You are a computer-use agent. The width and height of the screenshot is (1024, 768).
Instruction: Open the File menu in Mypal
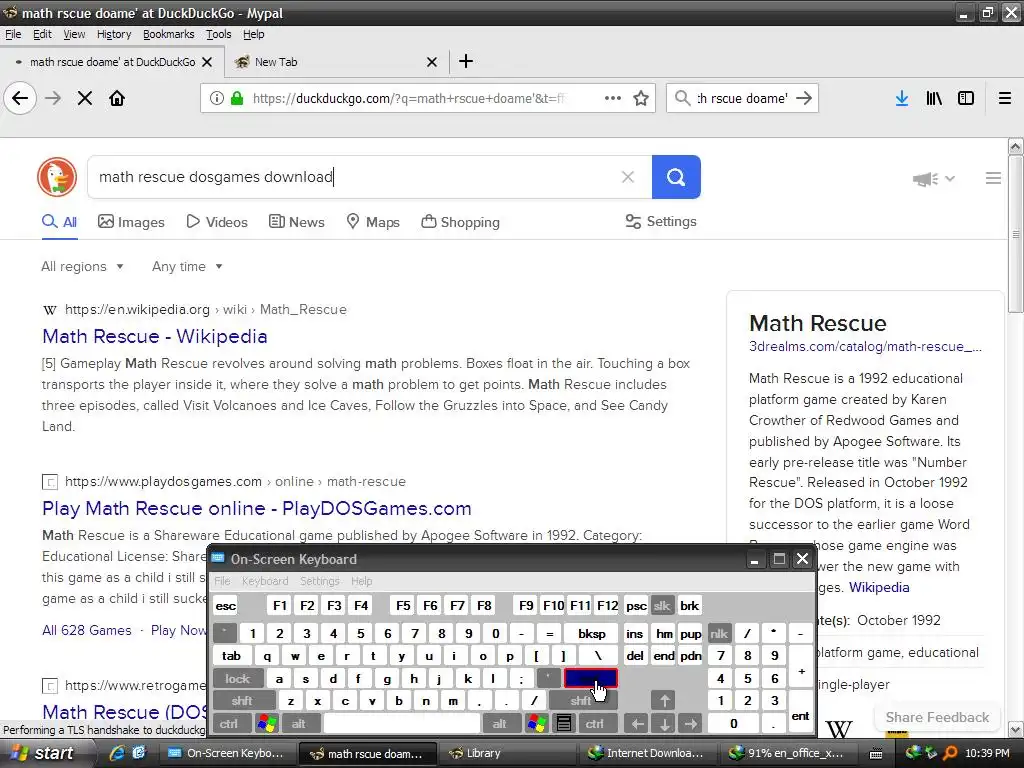[13, 34]
